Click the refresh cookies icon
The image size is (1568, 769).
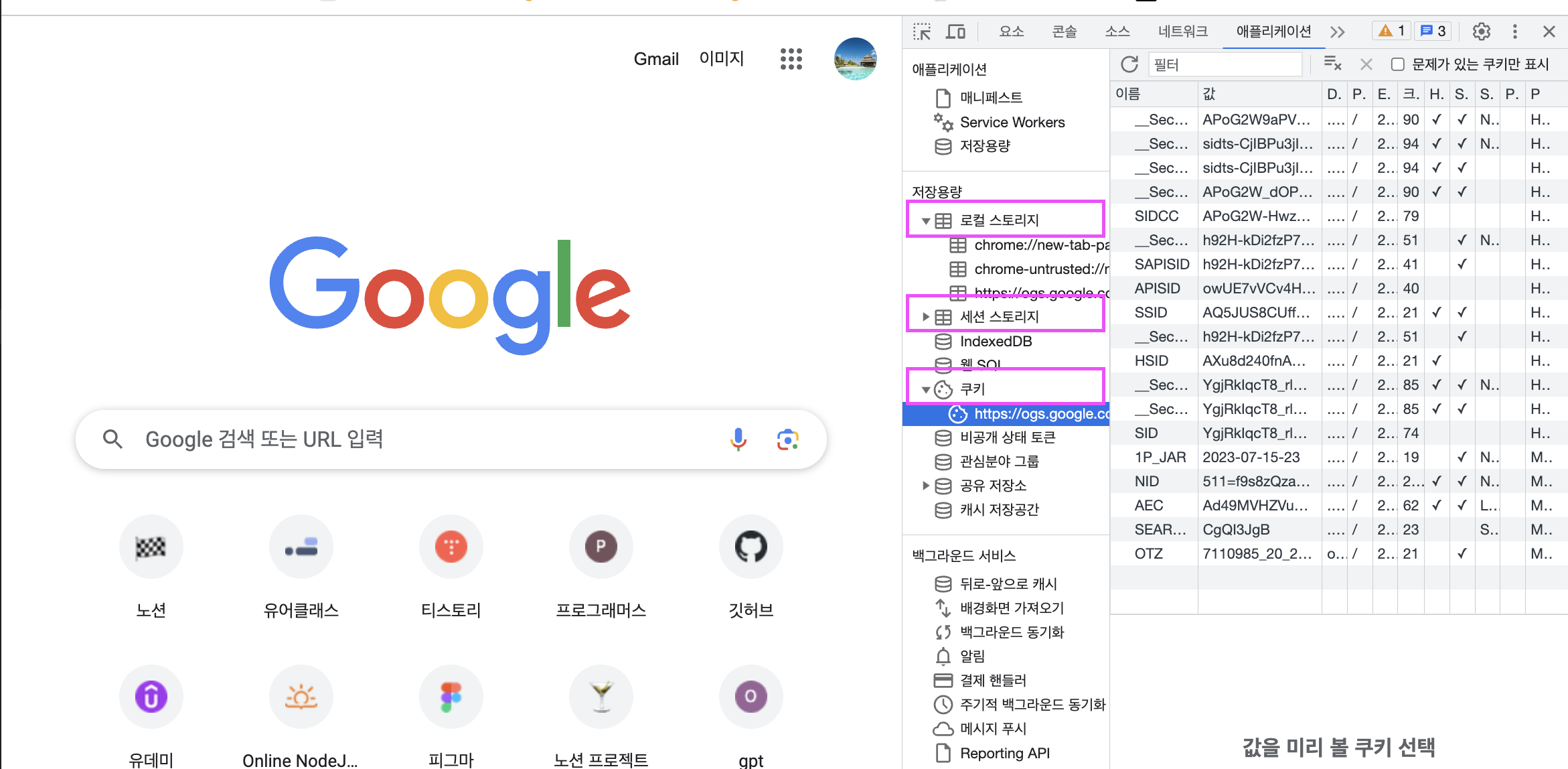pyautogui.click(x=1129, y=64)
